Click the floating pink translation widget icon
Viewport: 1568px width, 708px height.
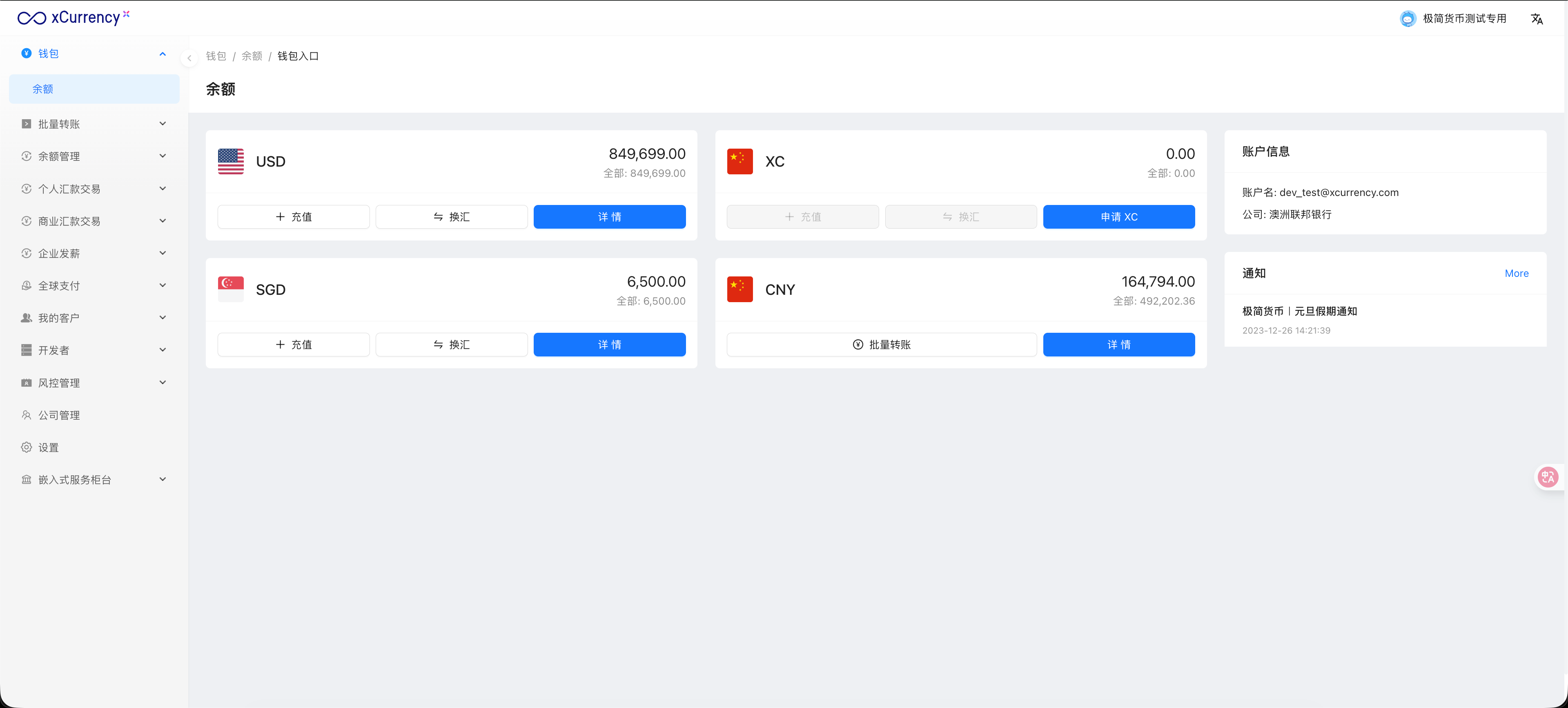(1548, 476)
